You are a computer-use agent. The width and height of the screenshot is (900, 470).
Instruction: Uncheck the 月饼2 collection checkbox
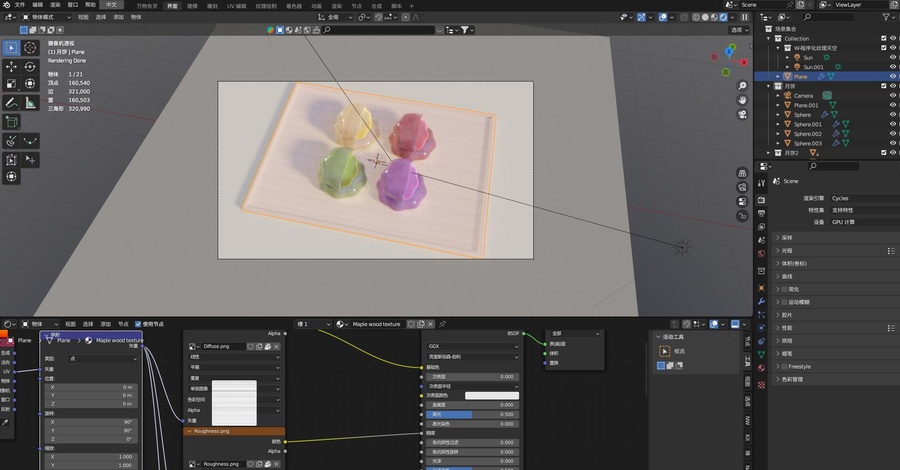pos(883,153)
